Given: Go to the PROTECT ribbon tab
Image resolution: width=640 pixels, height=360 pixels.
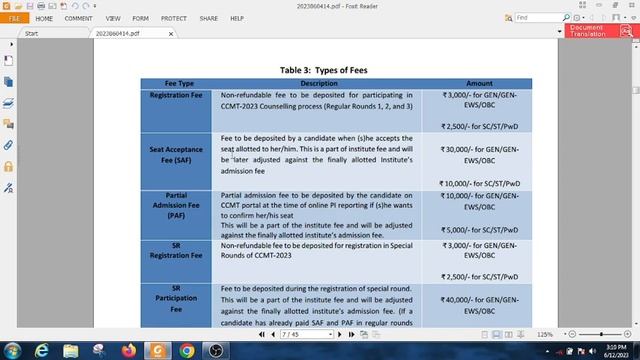Looking at the screenshot, I should (x=173, y=18).
